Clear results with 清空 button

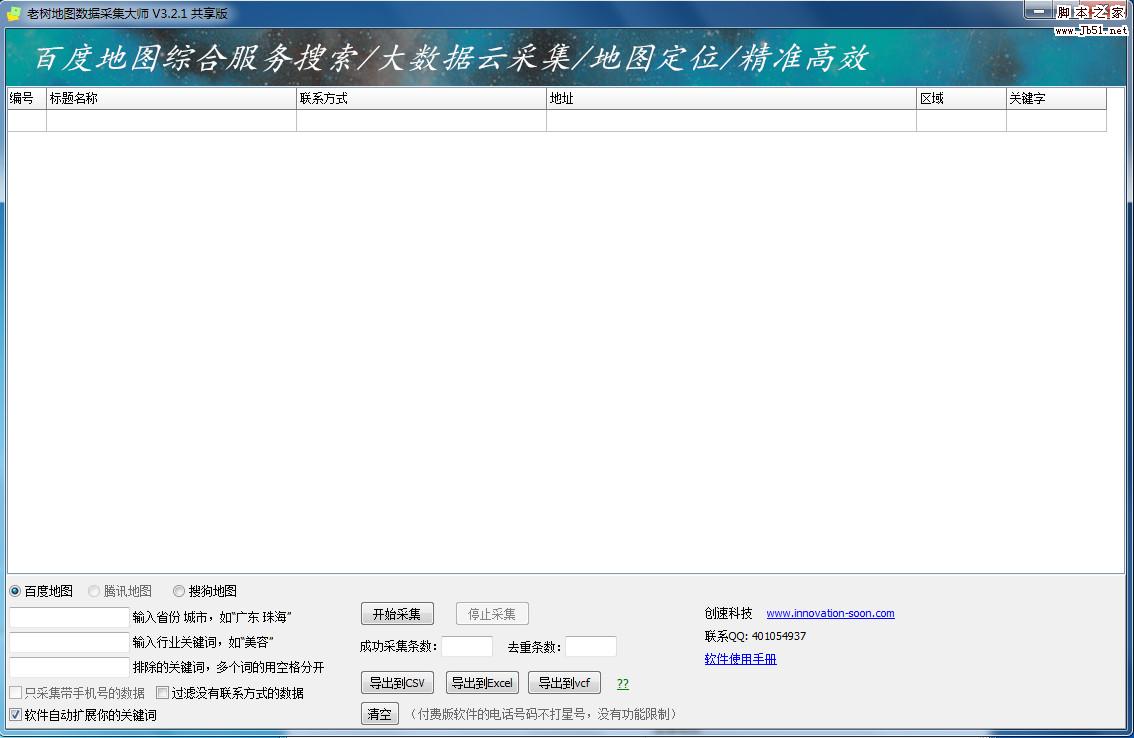coord(379,714)
